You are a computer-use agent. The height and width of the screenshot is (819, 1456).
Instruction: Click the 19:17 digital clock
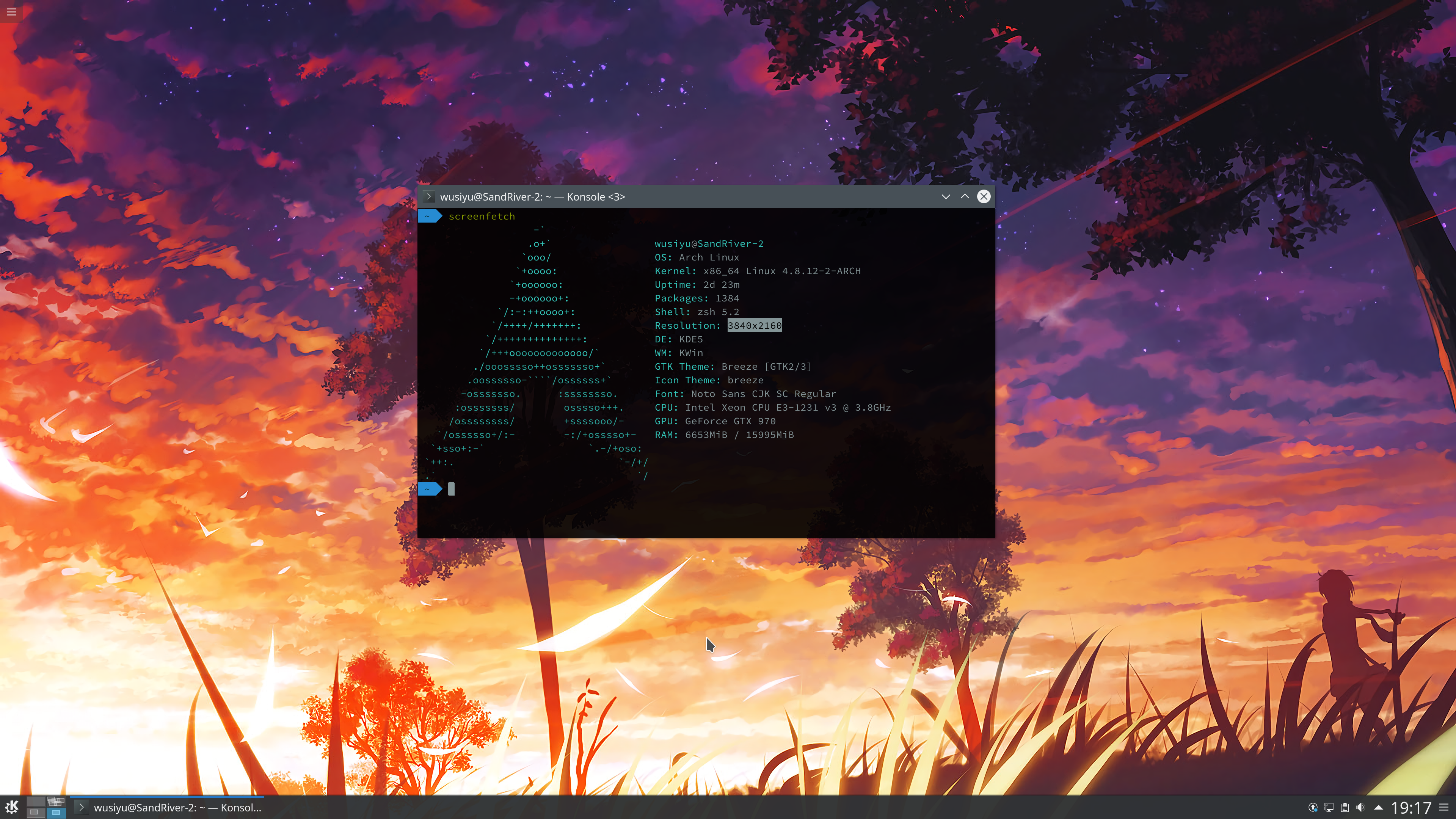pos(1411,808)
